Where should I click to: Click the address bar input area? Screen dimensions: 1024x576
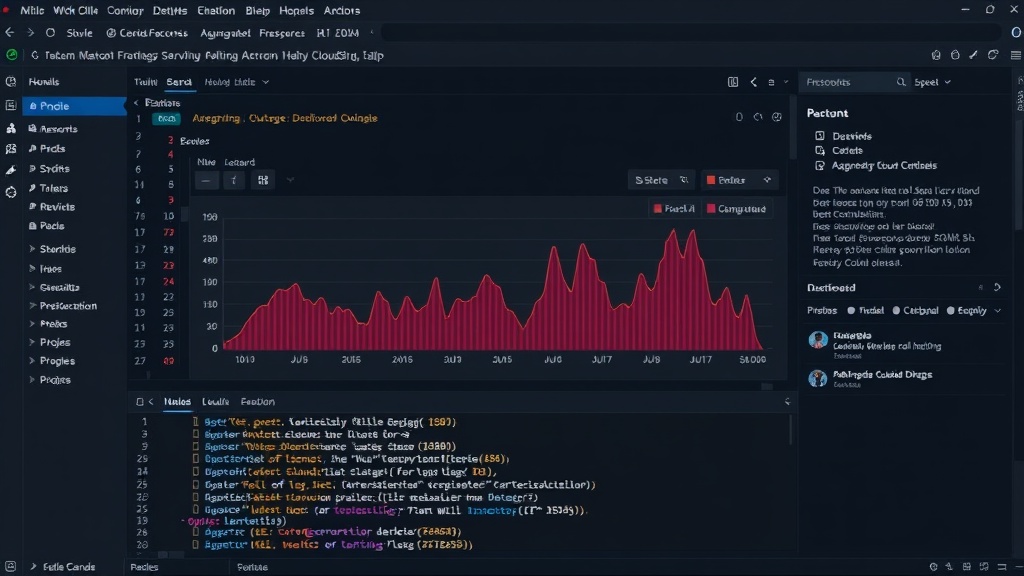click(x=691, y=33)
